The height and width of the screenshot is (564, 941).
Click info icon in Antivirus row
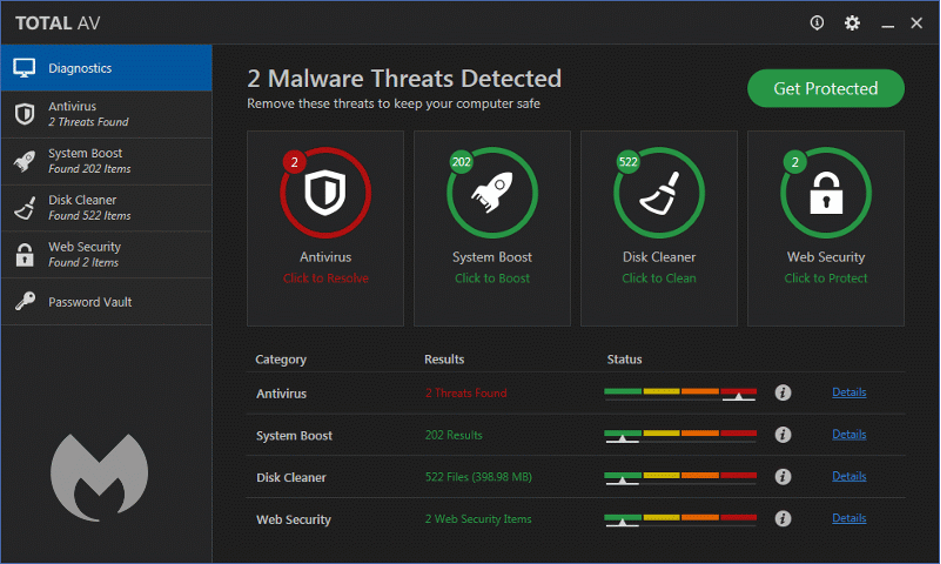[783, 393]
